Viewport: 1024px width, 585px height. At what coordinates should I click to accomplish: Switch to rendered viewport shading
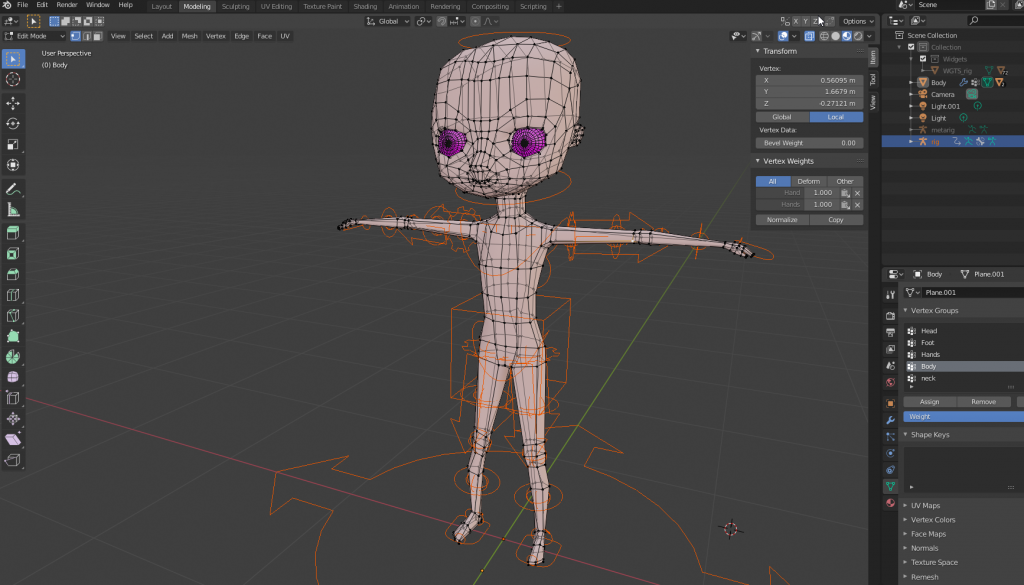point(857,37)
